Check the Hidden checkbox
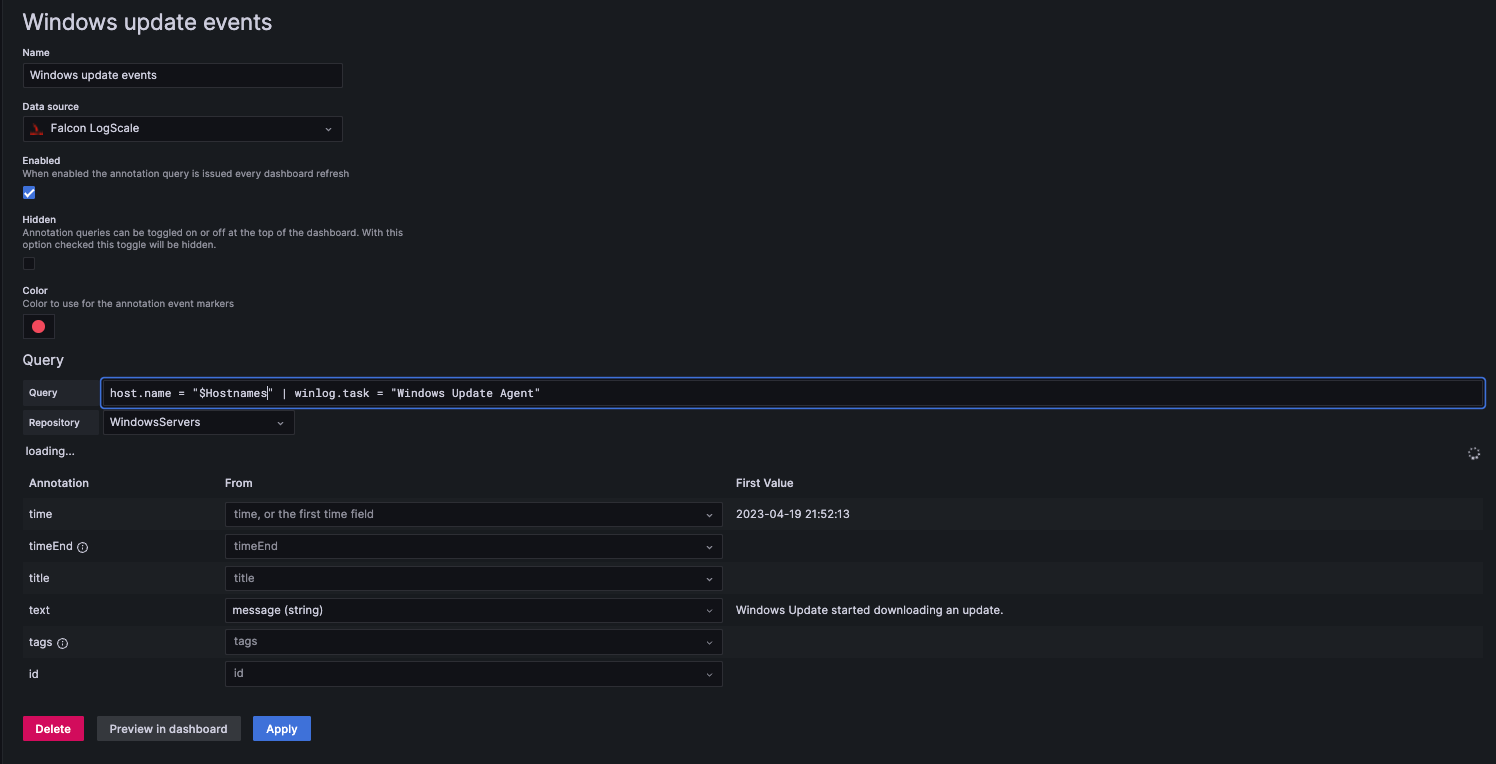 (x=29, y=264)
